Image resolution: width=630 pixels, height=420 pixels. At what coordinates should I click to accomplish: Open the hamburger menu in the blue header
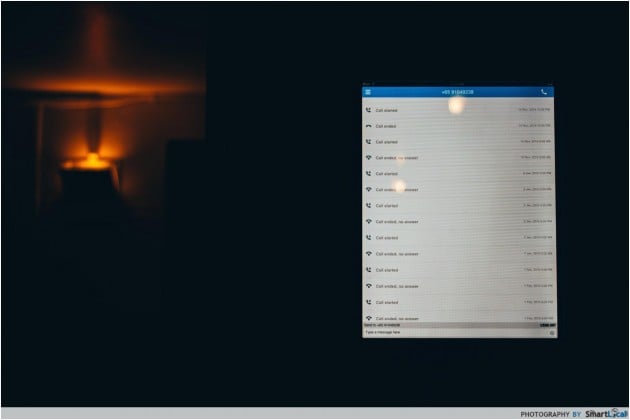click(x=368, y=92)
